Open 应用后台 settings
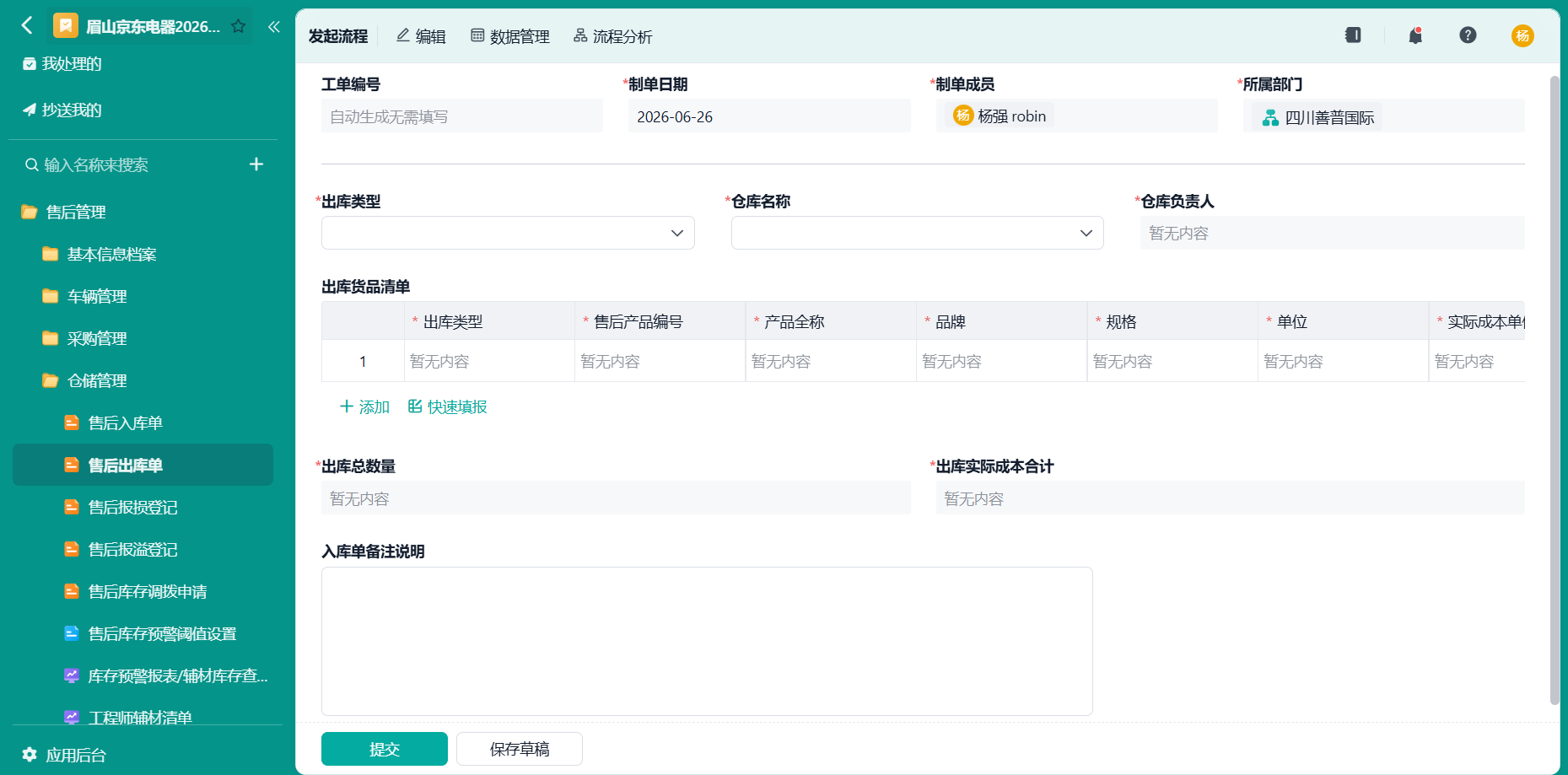Screen dimensions: 1568x775 64,755
